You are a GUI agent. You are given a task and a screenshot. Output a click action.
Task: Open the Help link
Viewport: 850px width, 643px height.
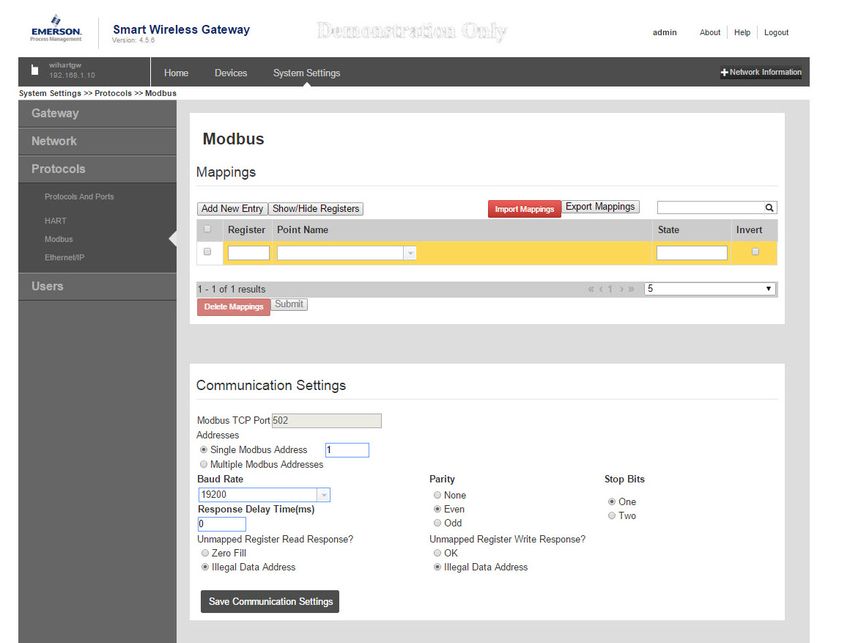(x=742, y=33)
